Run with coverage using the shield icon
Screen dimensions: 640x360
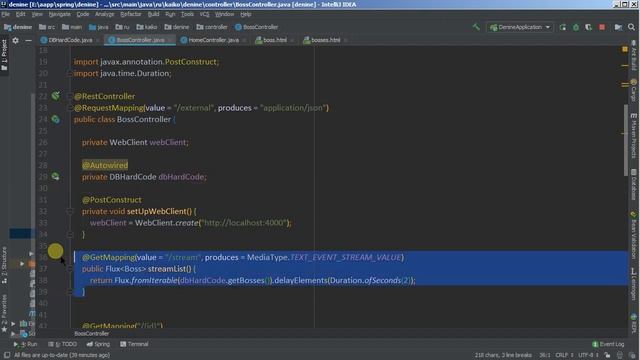point(588,27)
